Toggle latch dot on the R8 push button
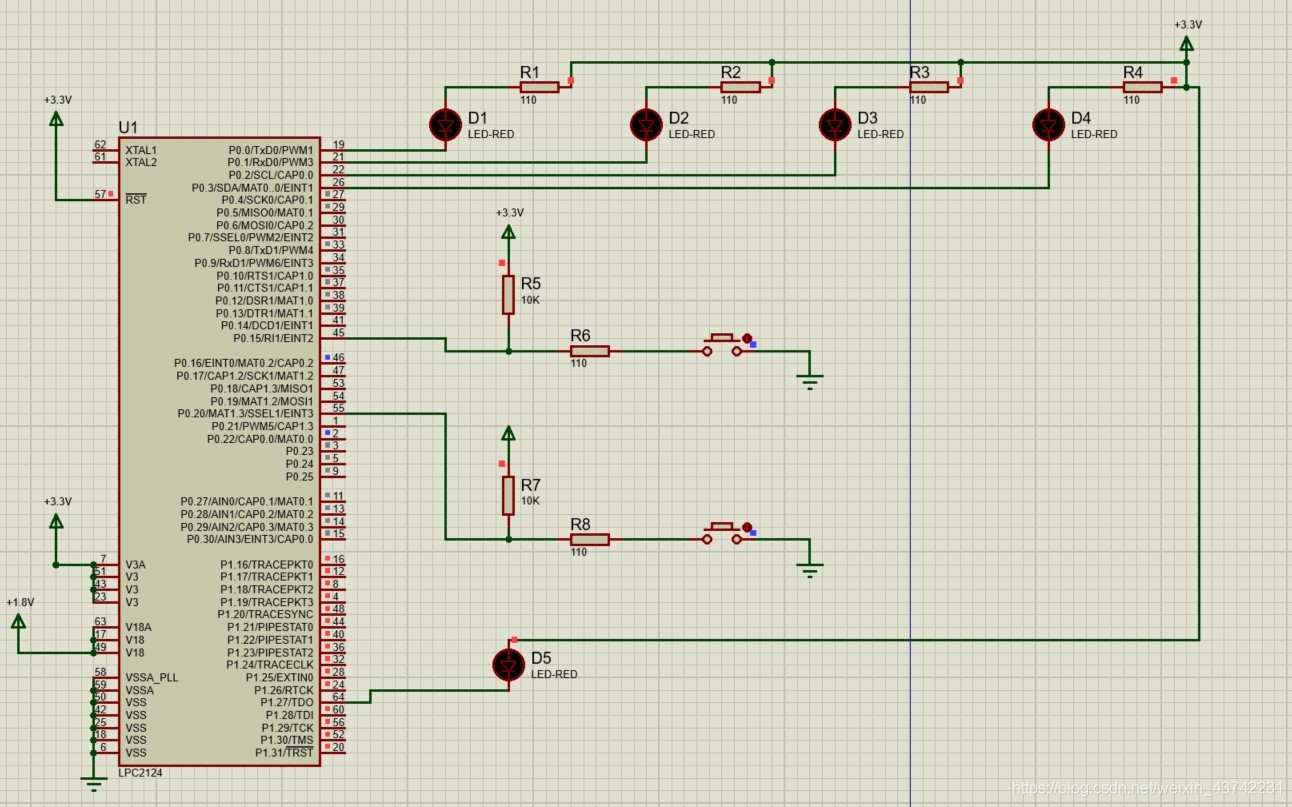1292x807 pixels. [747, 526]
